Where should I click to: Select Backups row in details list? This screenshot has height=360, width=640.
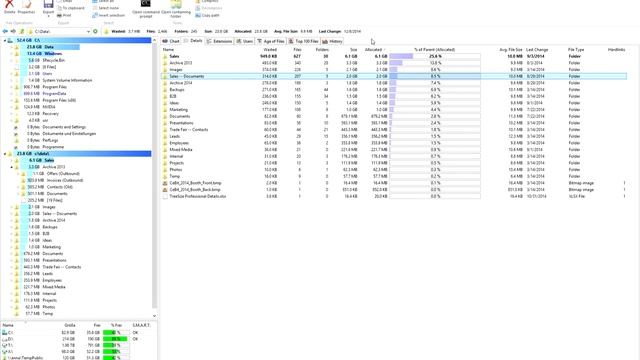[394, 90]
